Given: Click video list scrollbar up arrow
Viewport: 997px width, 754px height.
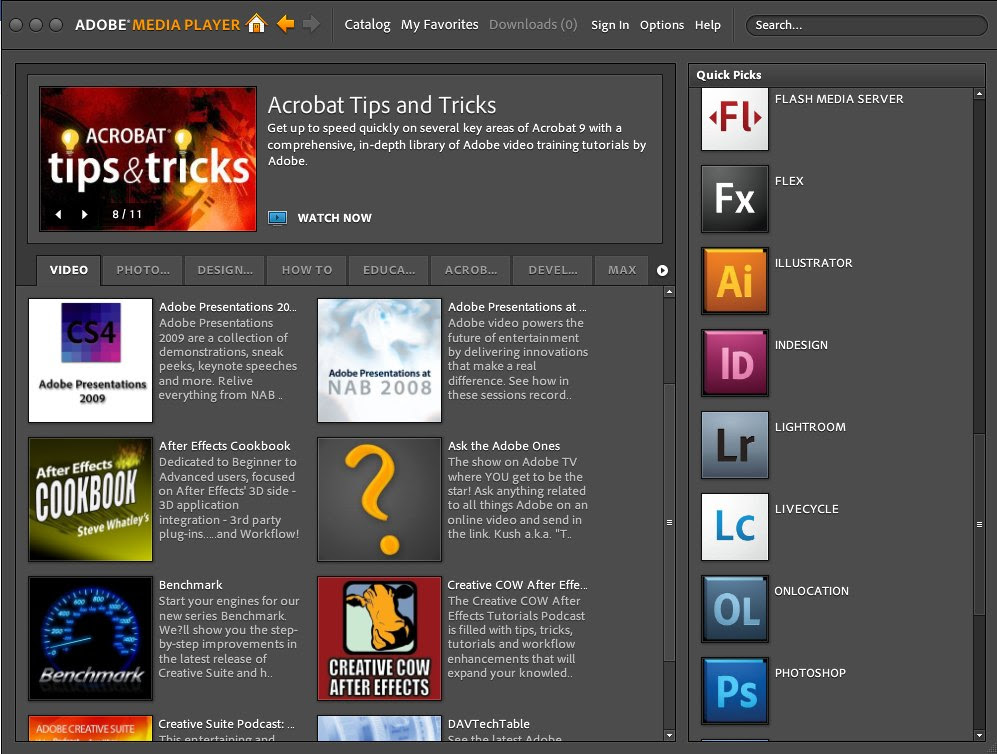Looking at the screenshot, I should [669, 292].
